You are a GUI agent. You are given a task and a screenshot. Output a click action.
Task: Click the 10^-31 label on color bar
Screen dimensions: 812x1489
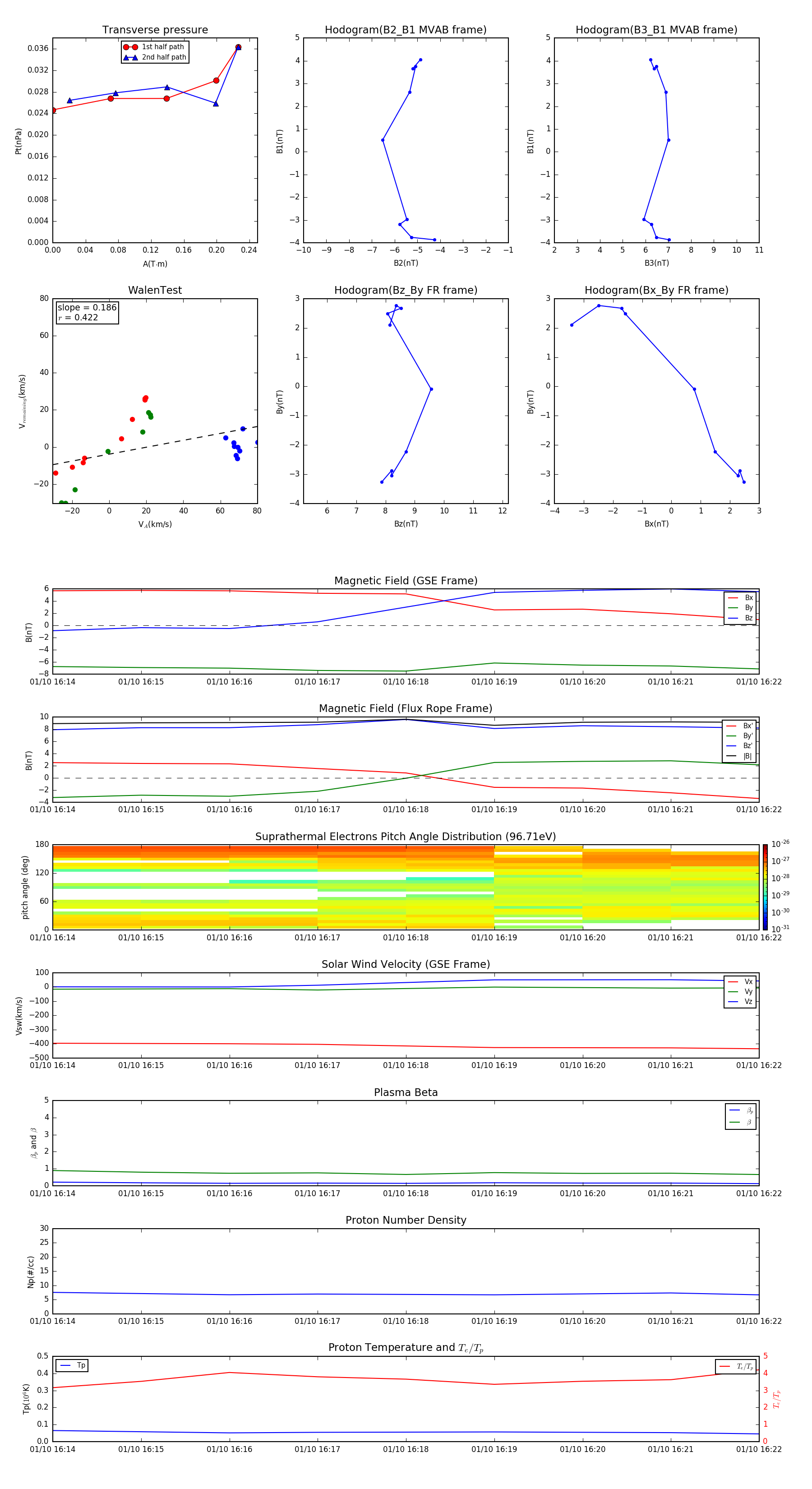(x=780, y=929)
